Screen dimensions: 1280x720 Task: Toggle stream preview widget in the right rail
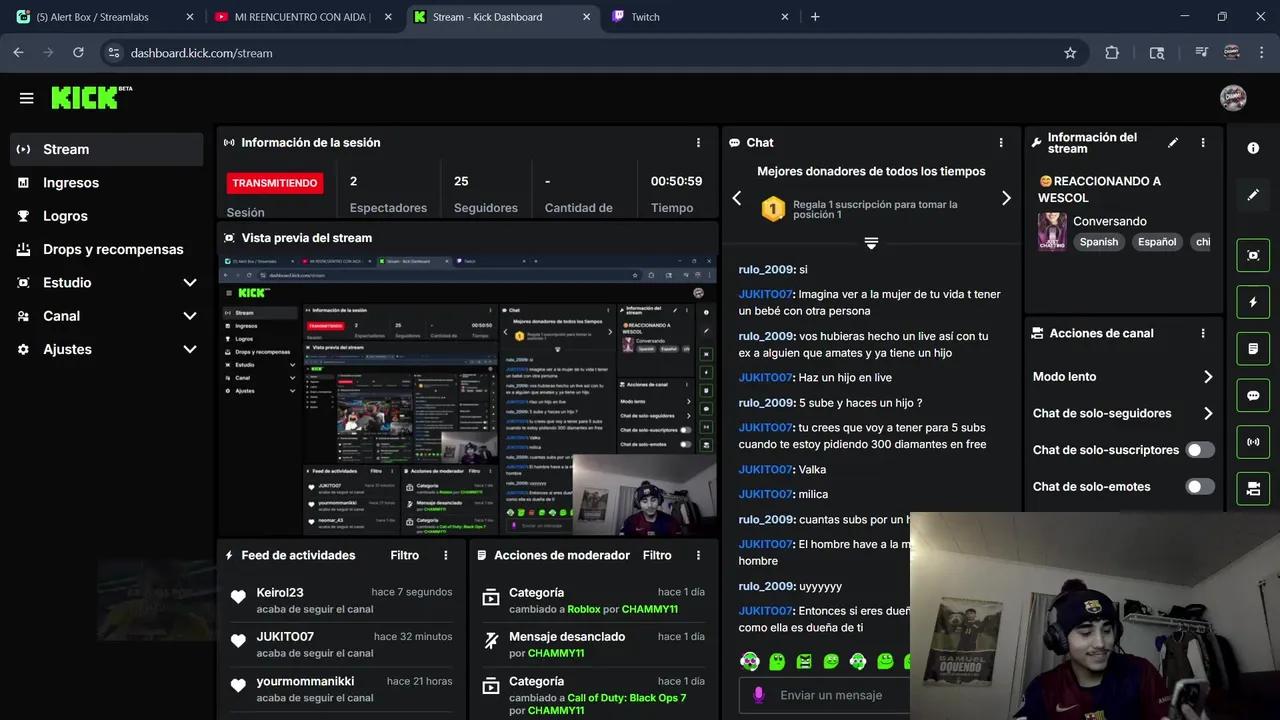click(x=1253, y=255)
